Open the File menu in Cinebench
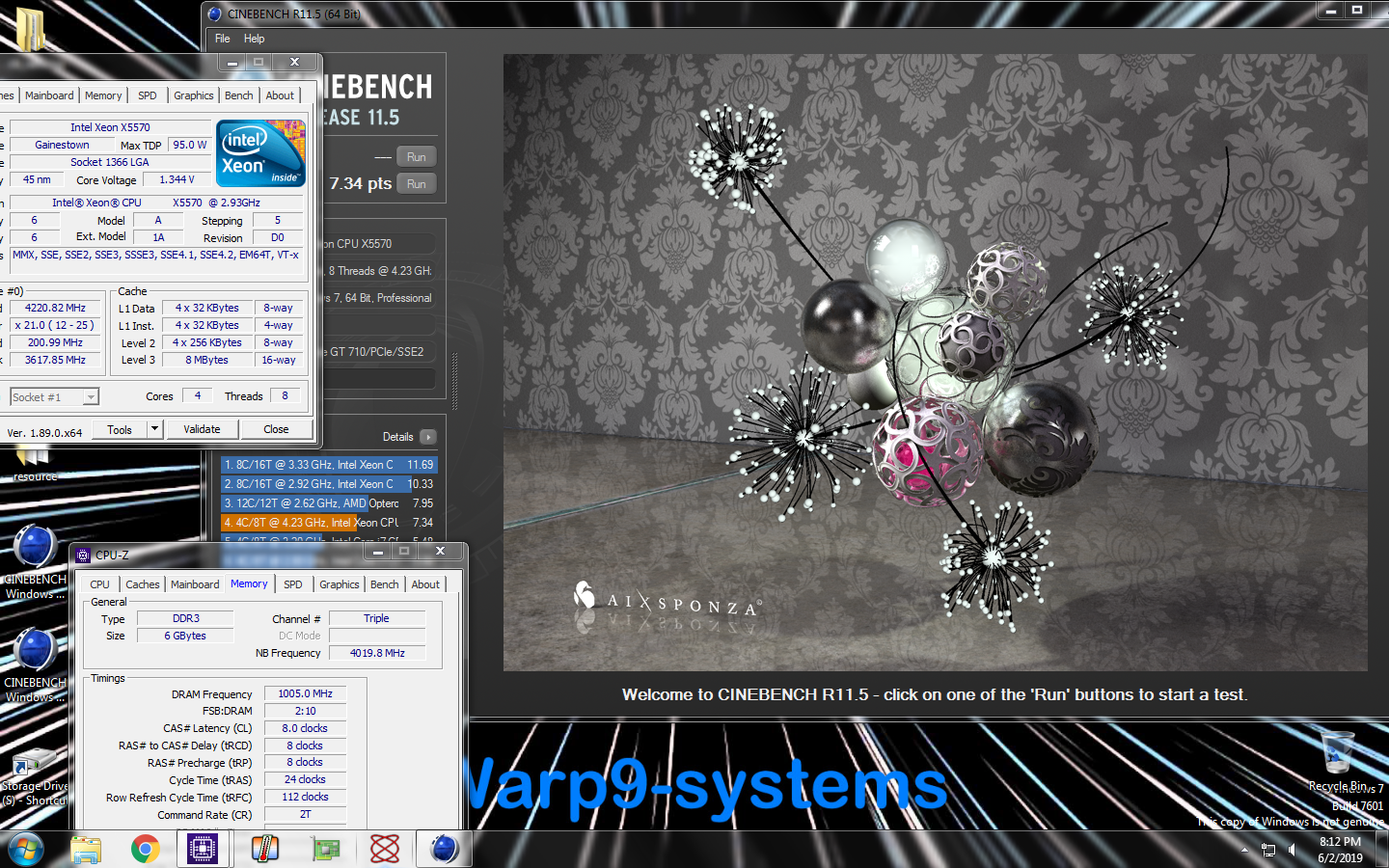Screen dimensions: 1389x868 [222, 39]
